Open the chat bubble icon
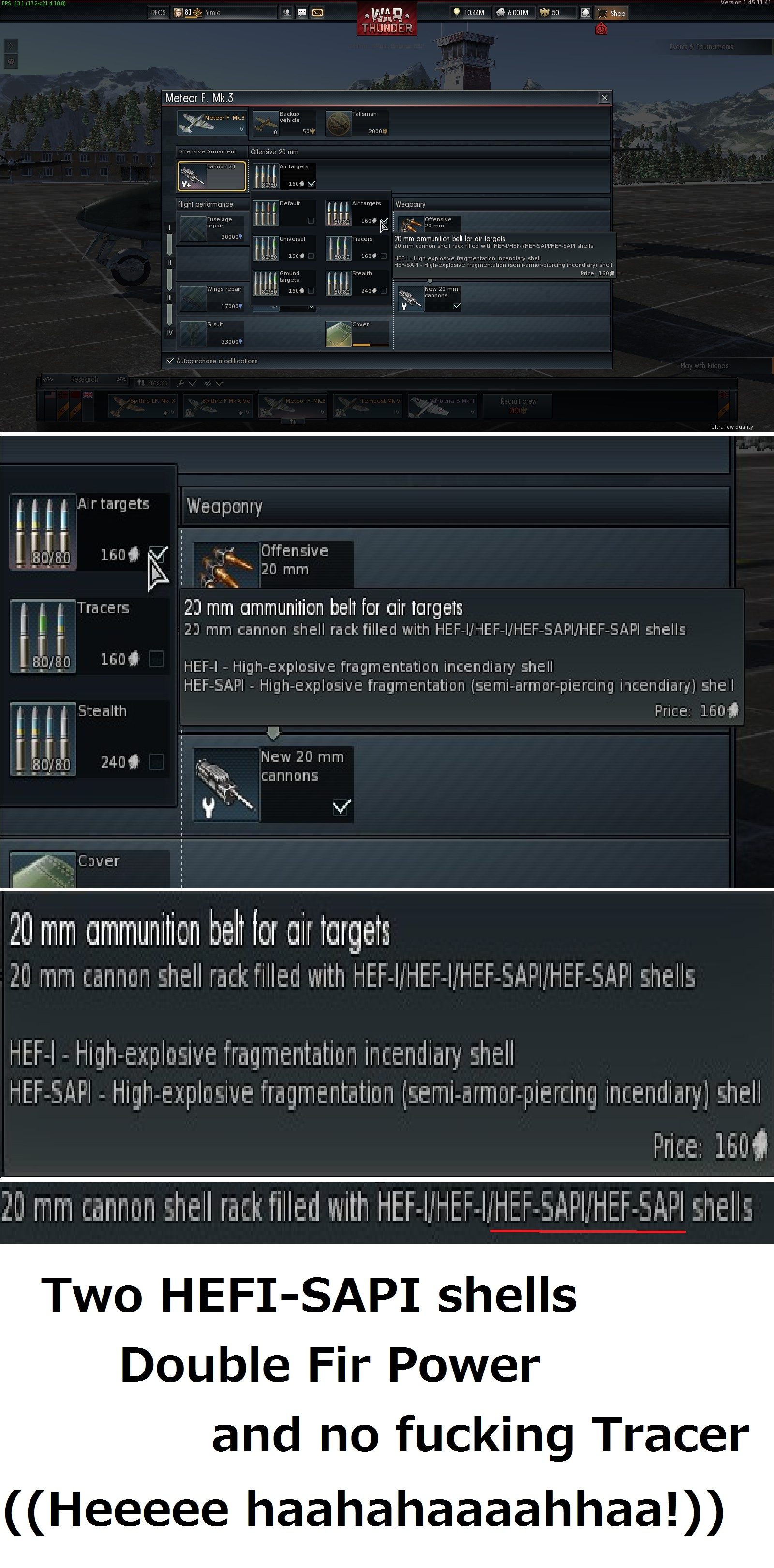774x1568 pixels. click(x=302, y=13)
